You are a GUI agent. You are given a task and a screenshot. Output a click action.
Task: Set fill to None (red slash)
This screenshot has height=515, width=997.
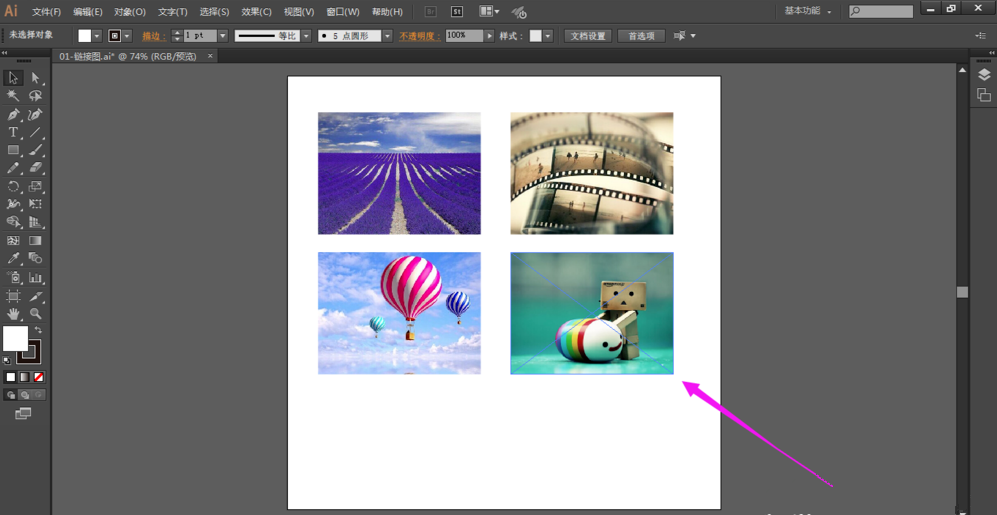coord(39,377)
